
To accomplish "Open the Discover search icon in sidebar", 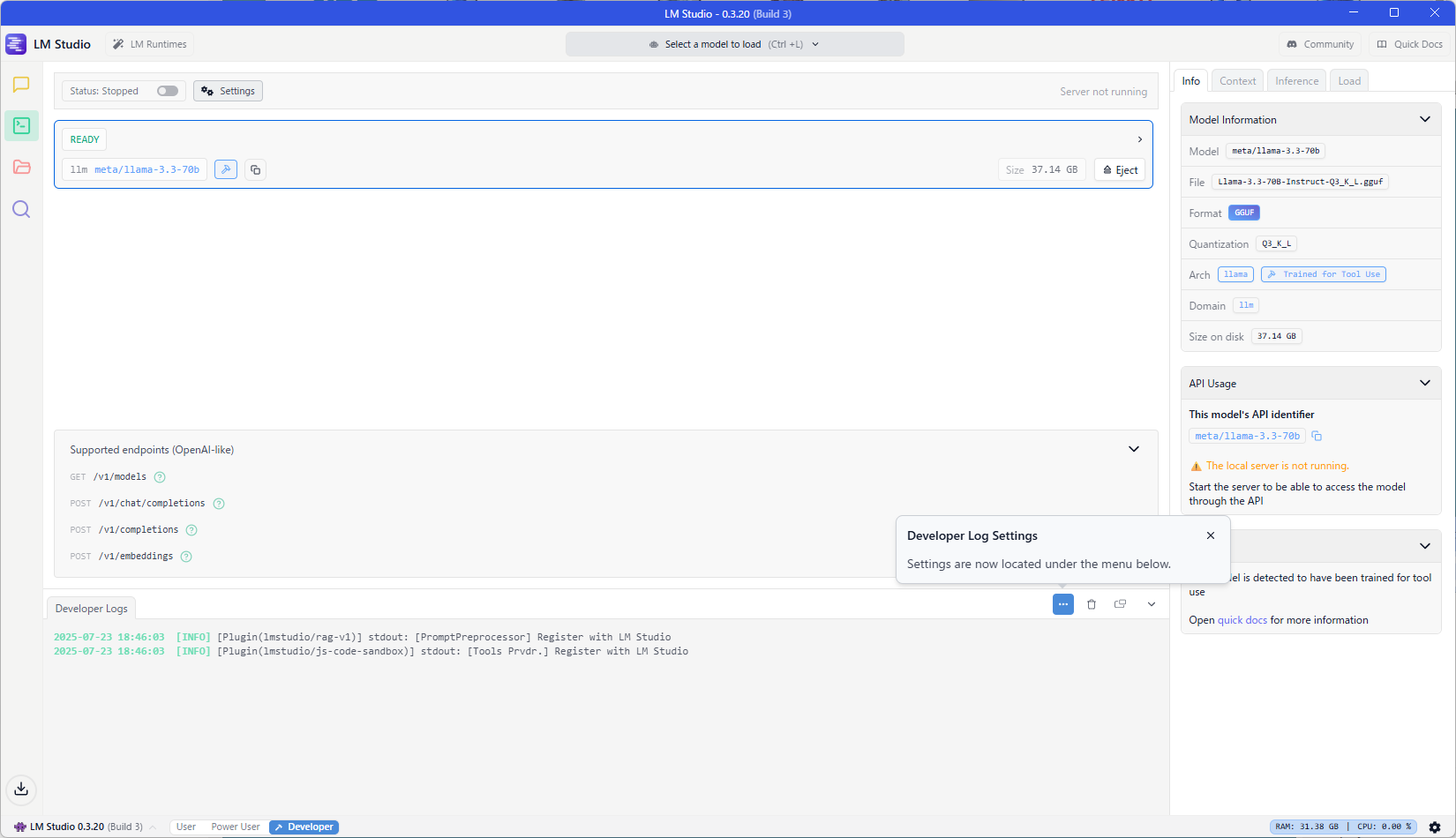I will pyautogui.click(x=21, y=209).
